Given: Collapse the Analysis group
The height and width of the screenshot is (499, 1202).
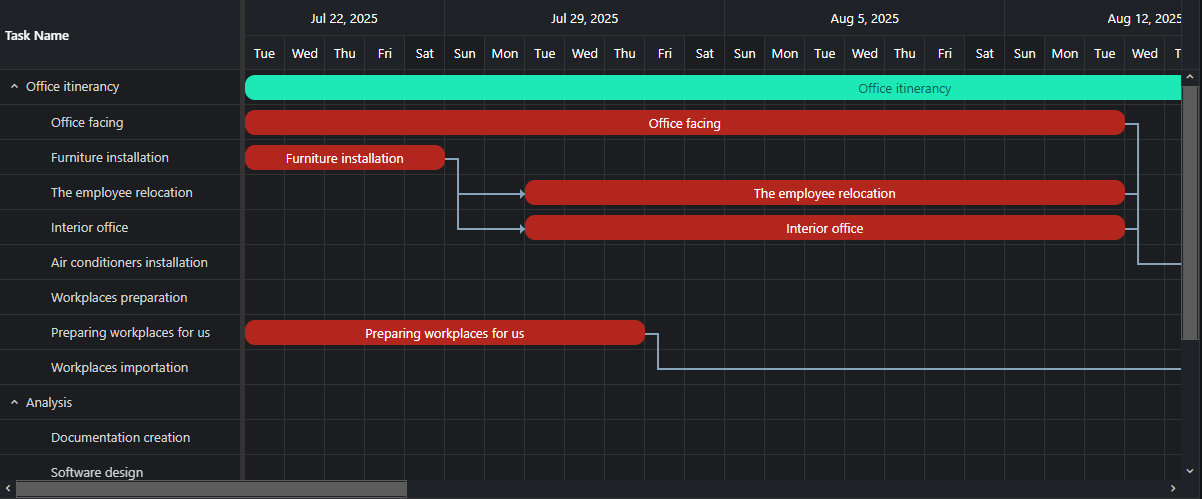Looking at the screenshot, I should pos(14,402).
